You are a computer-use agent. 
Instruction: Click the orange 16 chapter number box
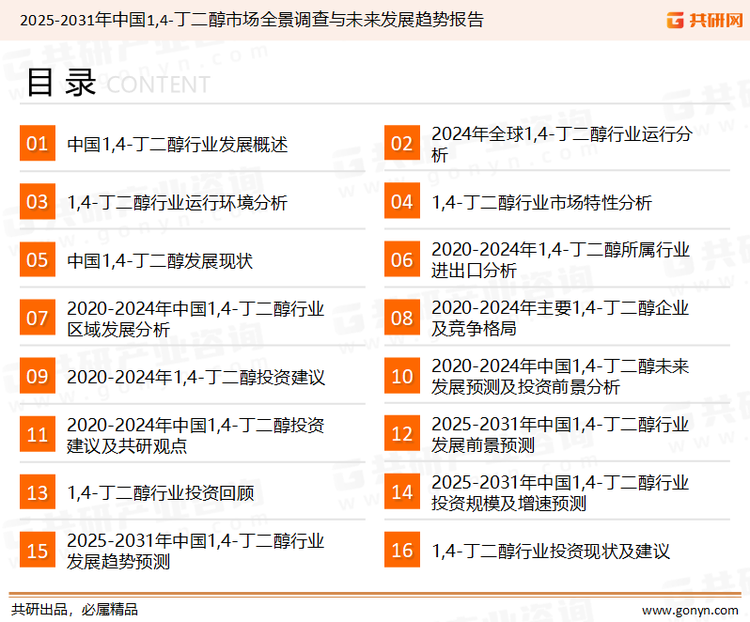(402, 550)
